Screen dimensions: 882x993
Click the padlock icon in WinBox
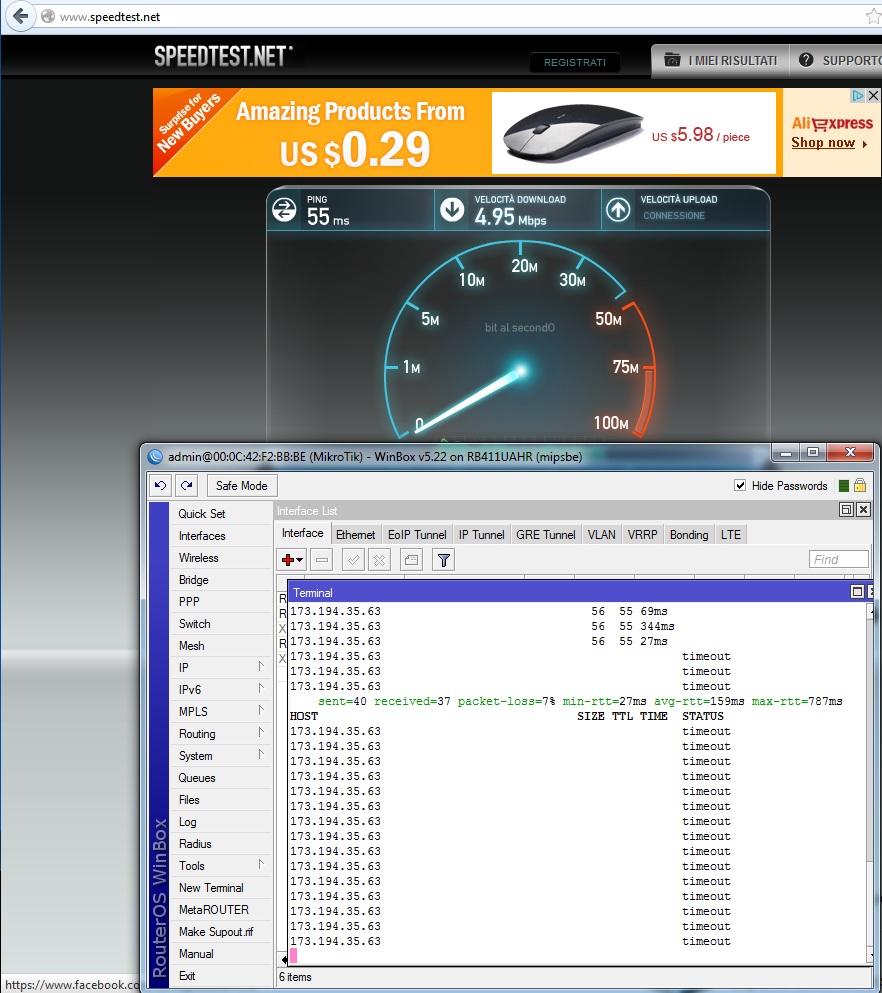point(860,486)
